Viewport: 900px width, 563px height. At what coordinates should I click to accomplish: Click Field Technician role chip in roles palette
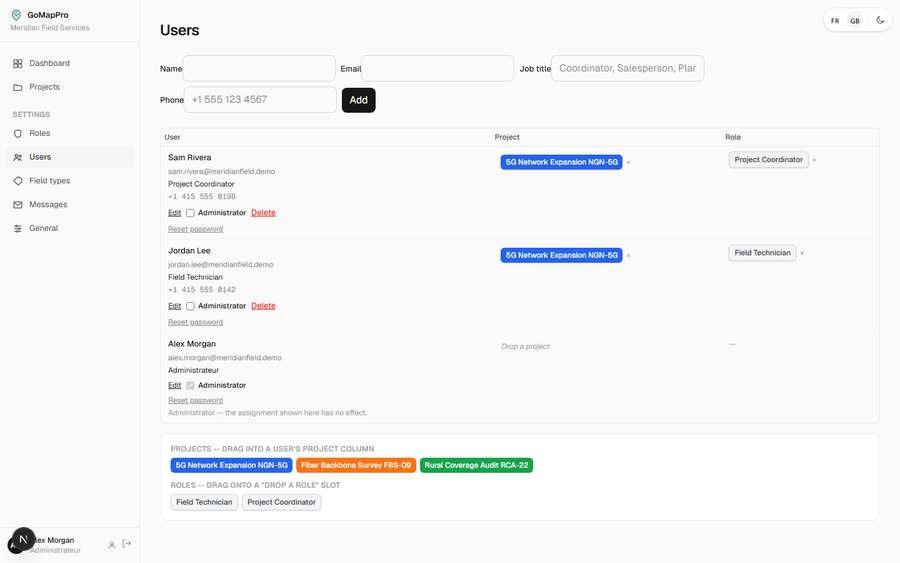click(204, 502)
